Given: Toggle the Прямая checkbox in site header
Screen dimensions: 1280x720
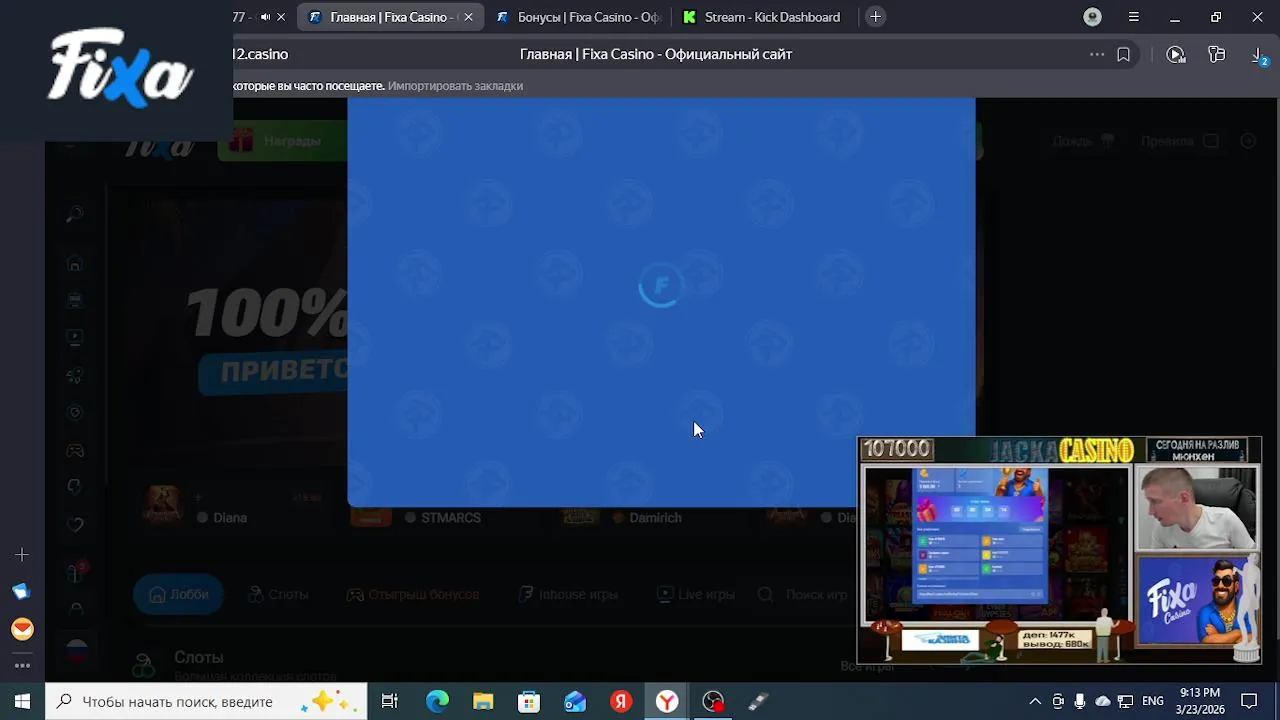Looking at the screenshot, I should click(1211, 141).
